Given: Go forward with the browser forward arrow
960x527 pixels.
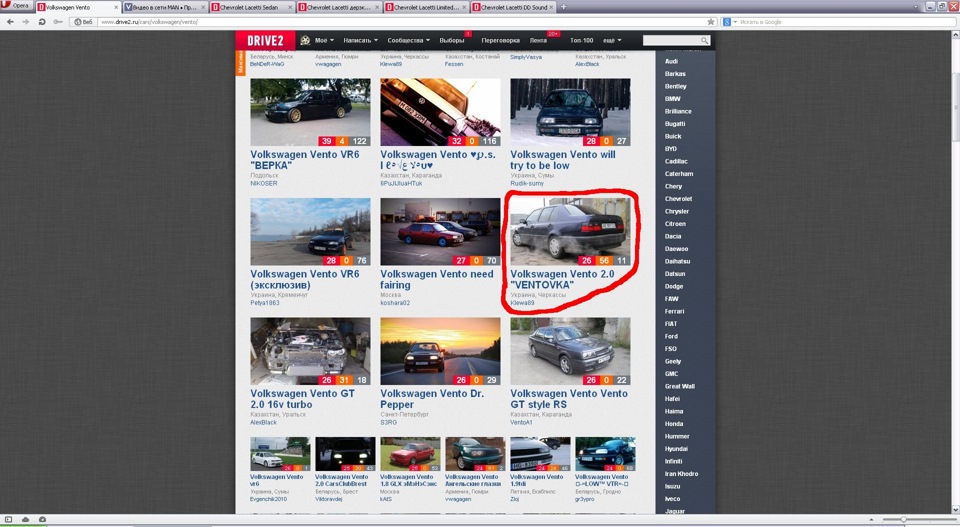Looking at the screenshot, I should click(26, 21).
